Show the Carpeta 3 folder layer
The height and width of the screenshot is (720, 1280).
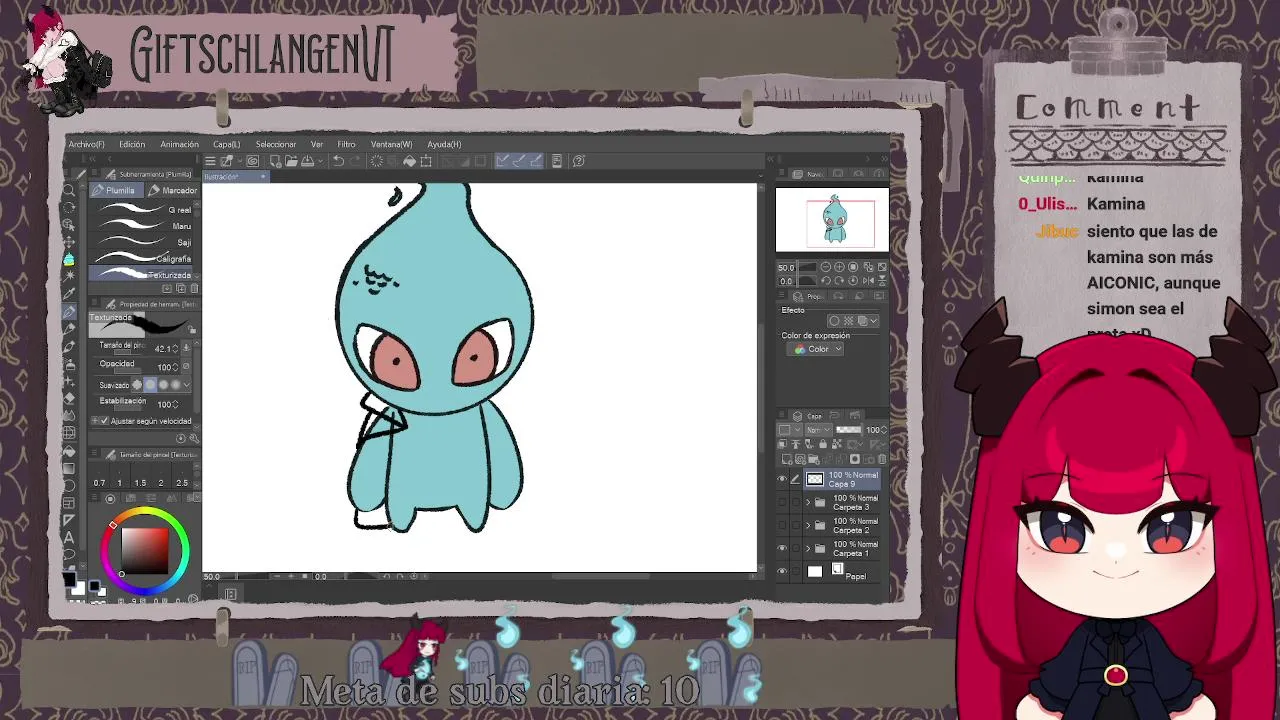[x=782, y=501]
